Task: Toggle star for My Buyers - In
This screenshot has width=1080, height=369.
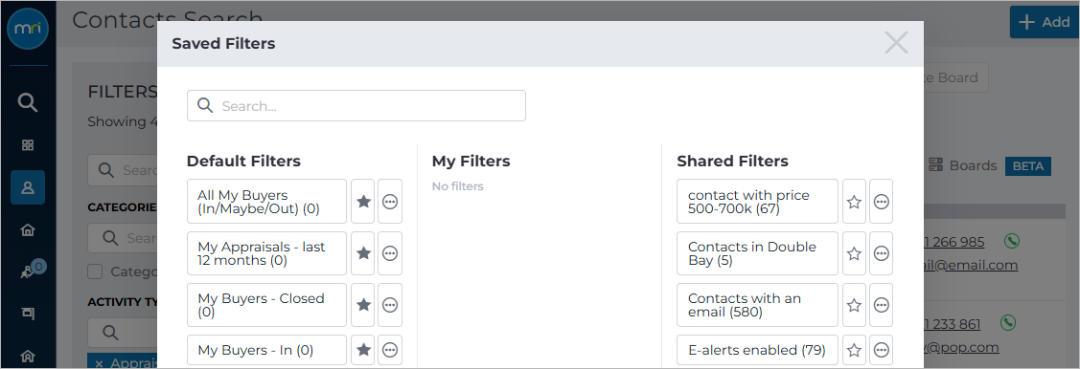Action: 363,350
